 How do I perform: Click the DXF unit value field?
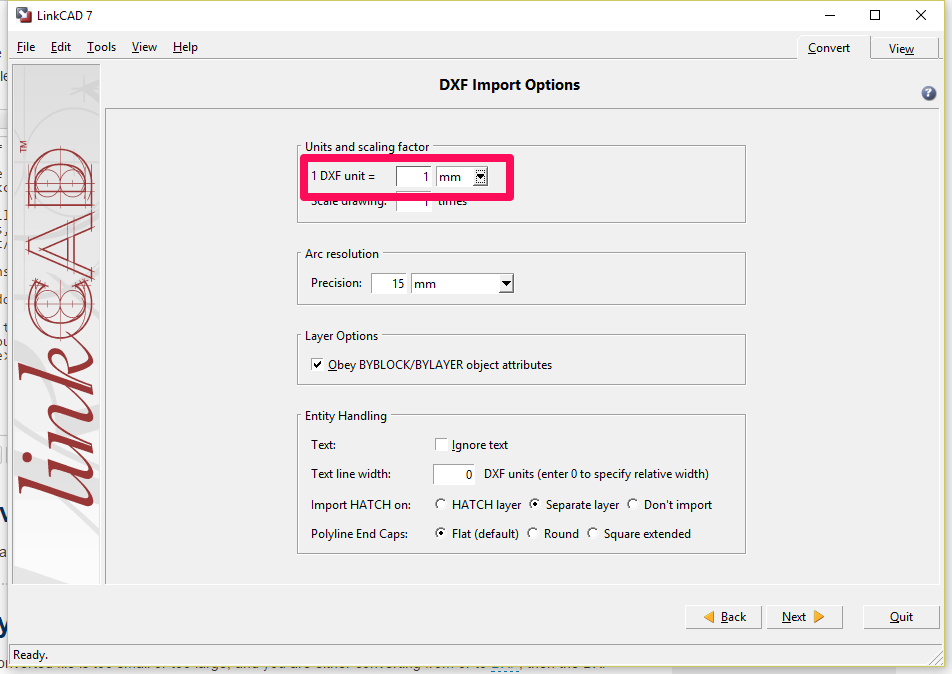[414, 177]
